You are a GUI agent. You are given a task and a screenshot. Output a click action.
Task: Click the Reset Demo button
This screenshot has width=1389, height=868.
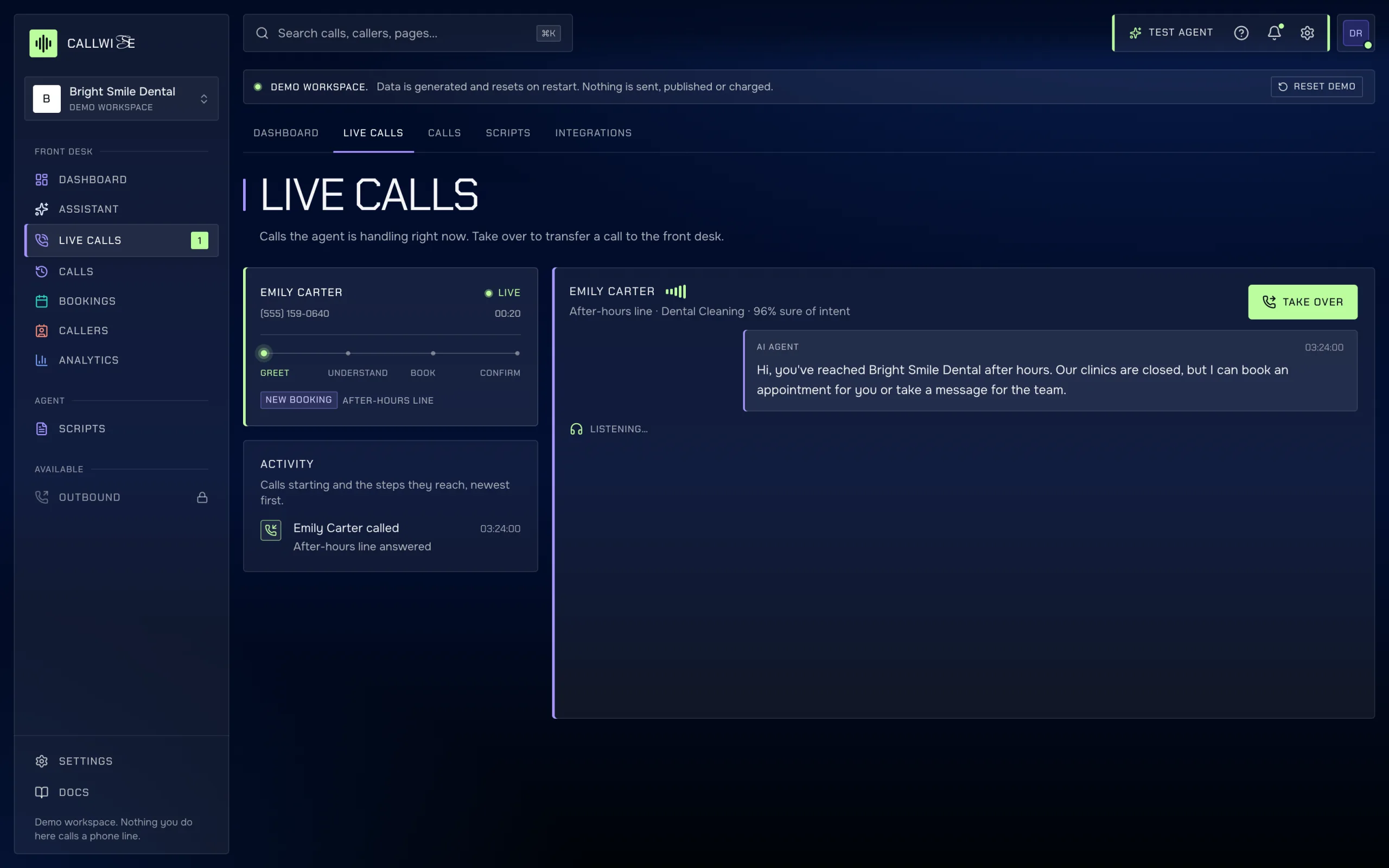pos(1317,87)
